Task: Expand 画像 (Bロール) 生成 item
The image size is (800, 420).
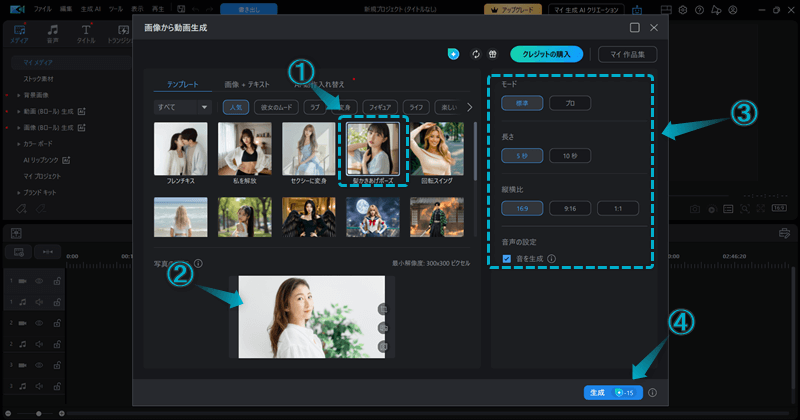Action: coord(19,128)
